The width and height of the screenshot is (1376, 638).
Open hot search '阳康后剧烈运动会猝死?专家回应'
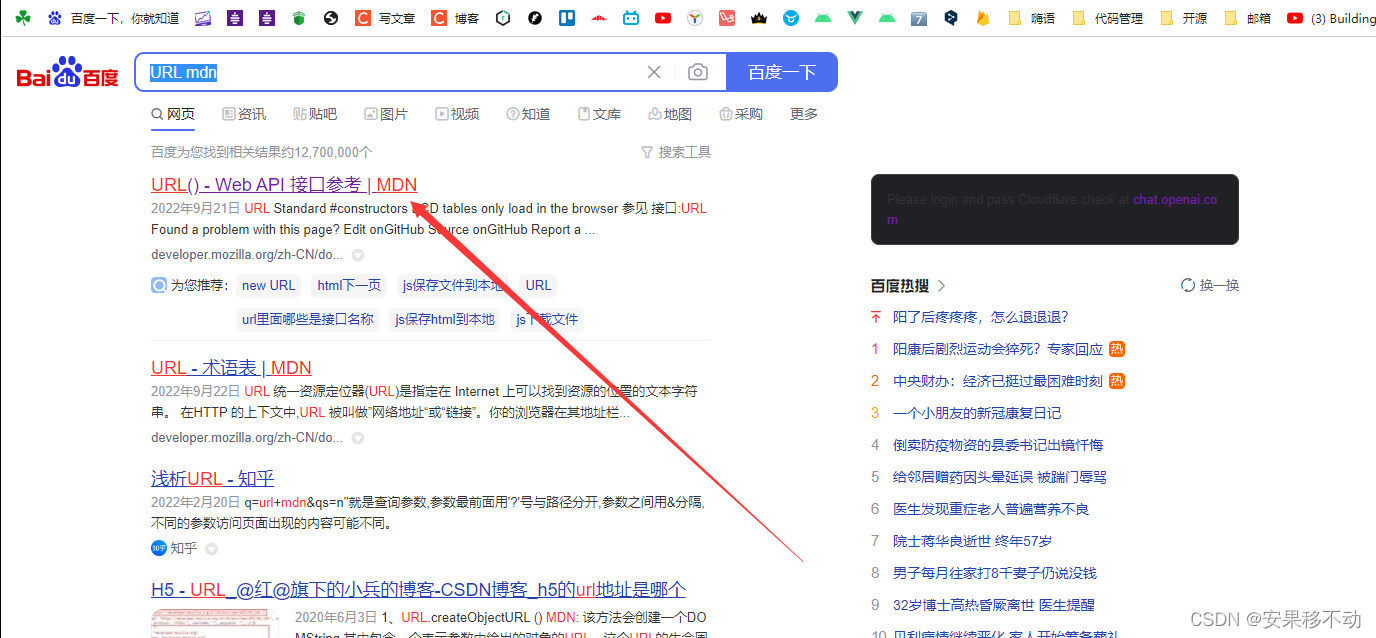click(x=998, y=349)
